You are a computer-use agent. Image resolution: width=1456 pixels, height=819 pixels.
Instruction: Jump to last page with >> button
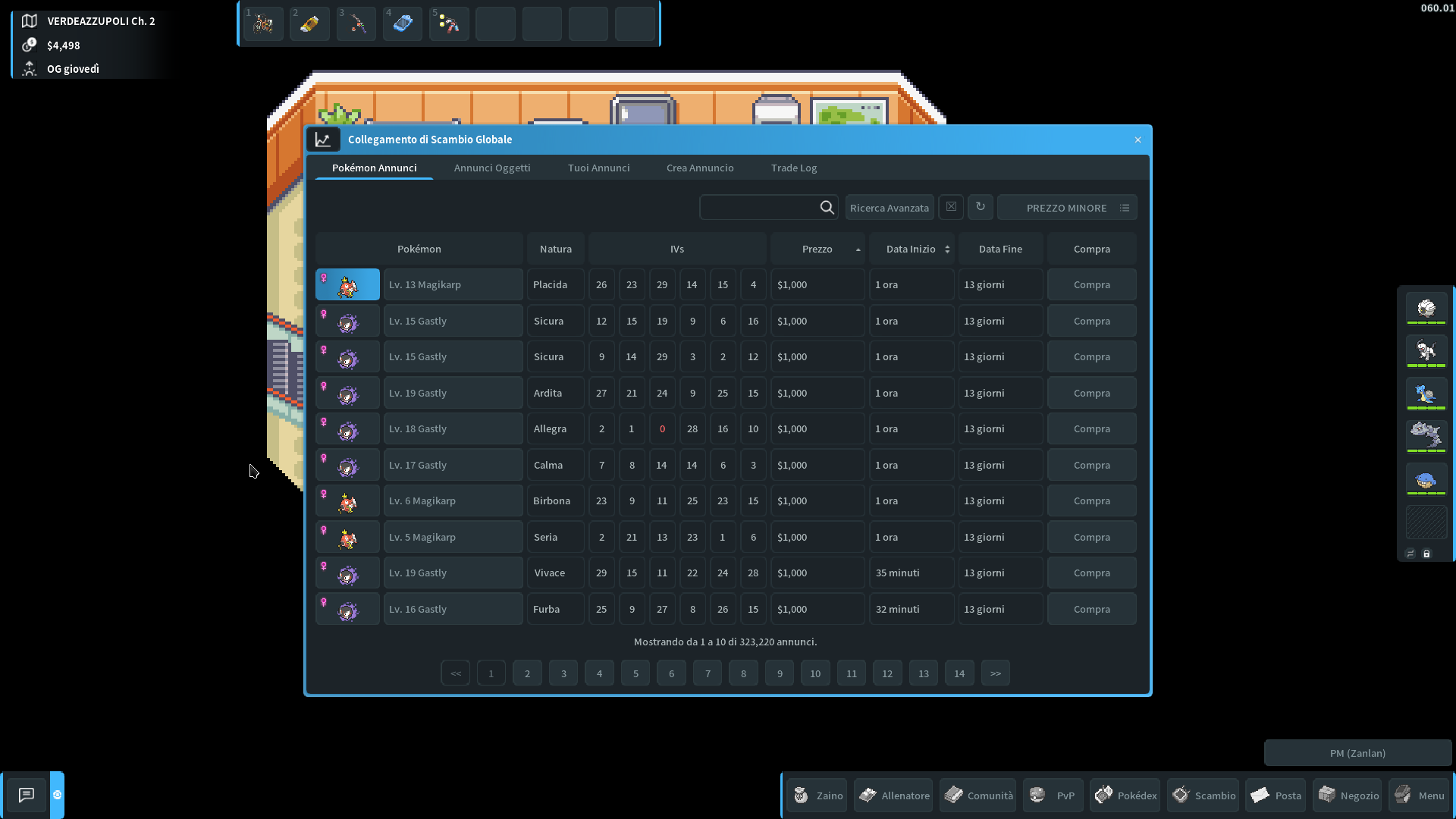pos(996,673)
